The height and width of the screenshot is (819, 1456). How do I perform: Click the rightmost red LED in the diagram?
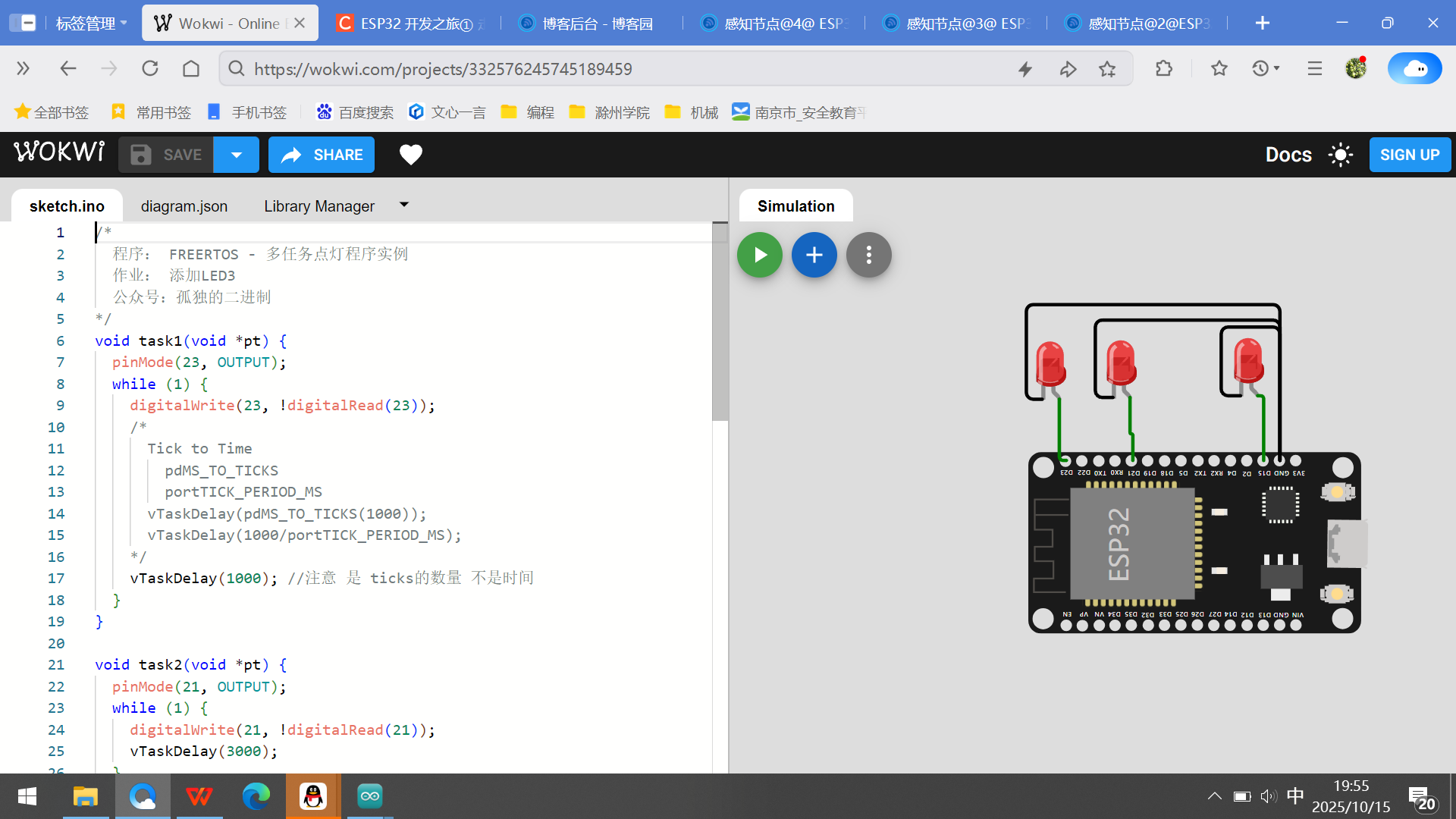pos(1247,361)
